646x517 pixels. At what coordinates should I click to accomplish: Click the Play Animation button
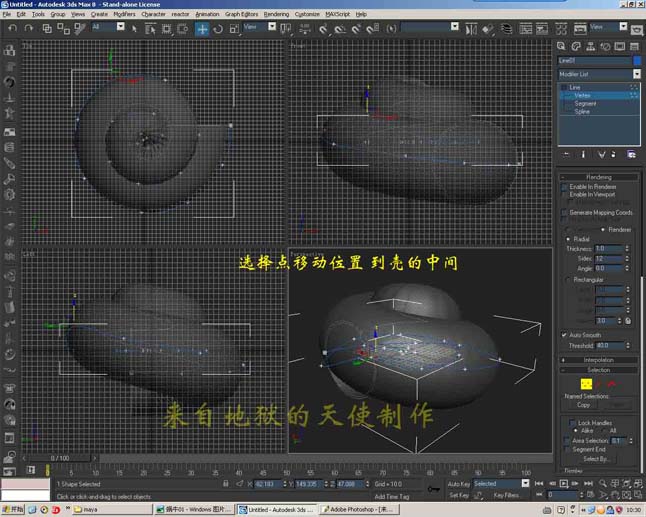564,483
